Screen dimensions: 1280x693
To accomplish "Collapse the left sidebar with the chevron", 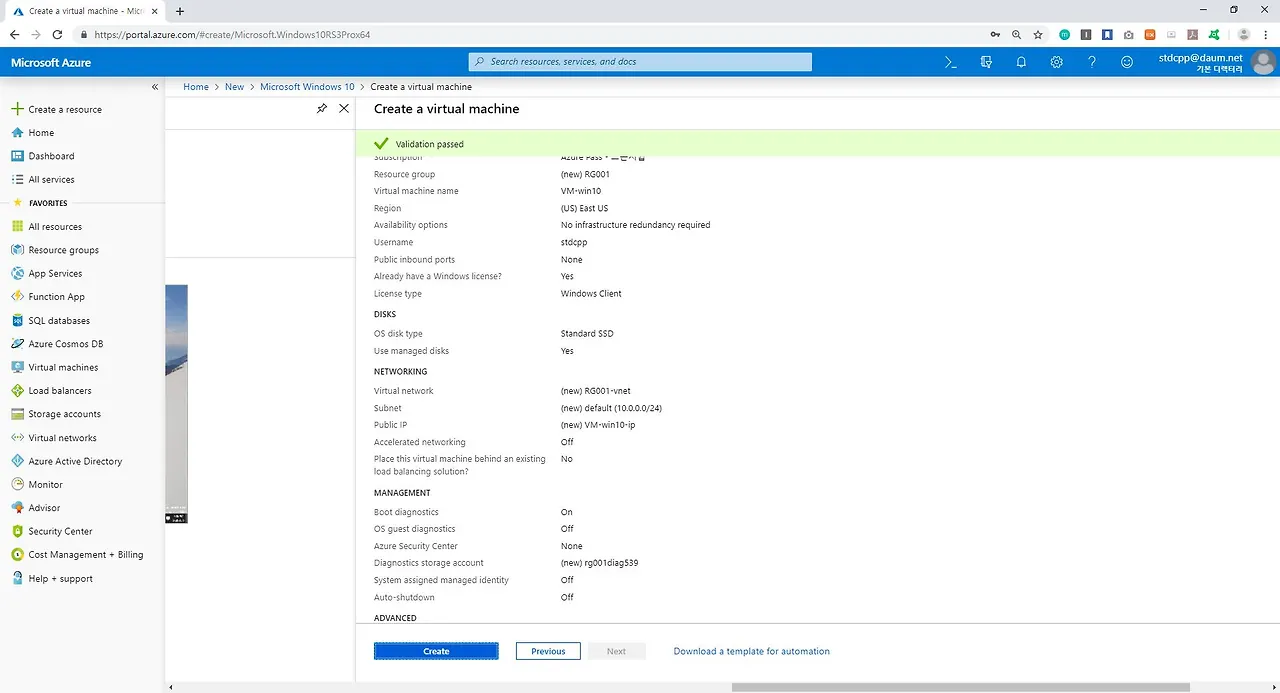I will [x=155, y=87].
